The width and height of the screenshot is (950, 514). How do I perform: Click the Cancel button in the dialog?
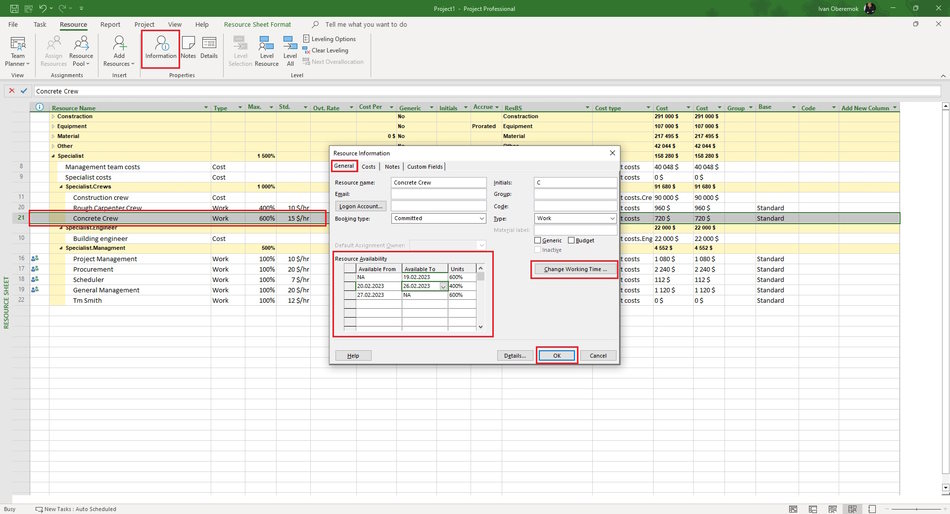tap(598, 356)
